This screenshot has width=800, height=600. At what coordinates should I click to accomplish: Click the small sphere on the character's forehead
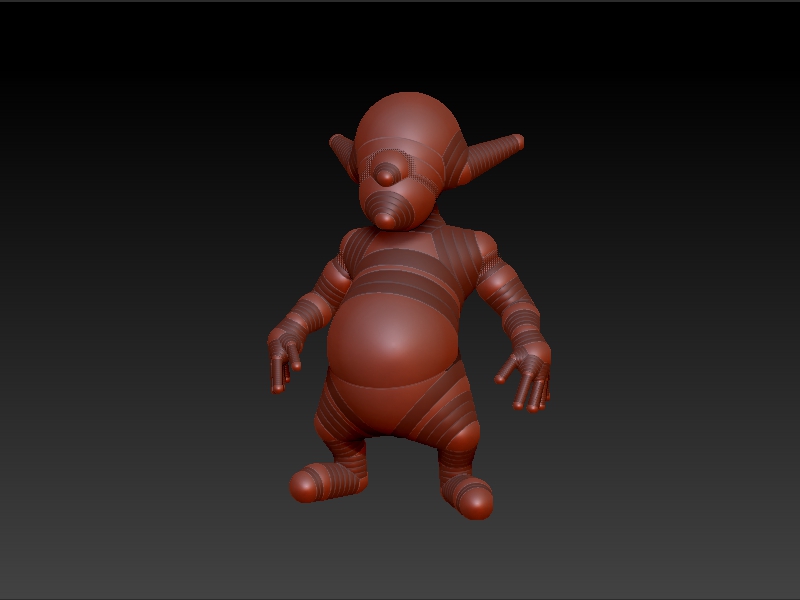coord(385,178)
